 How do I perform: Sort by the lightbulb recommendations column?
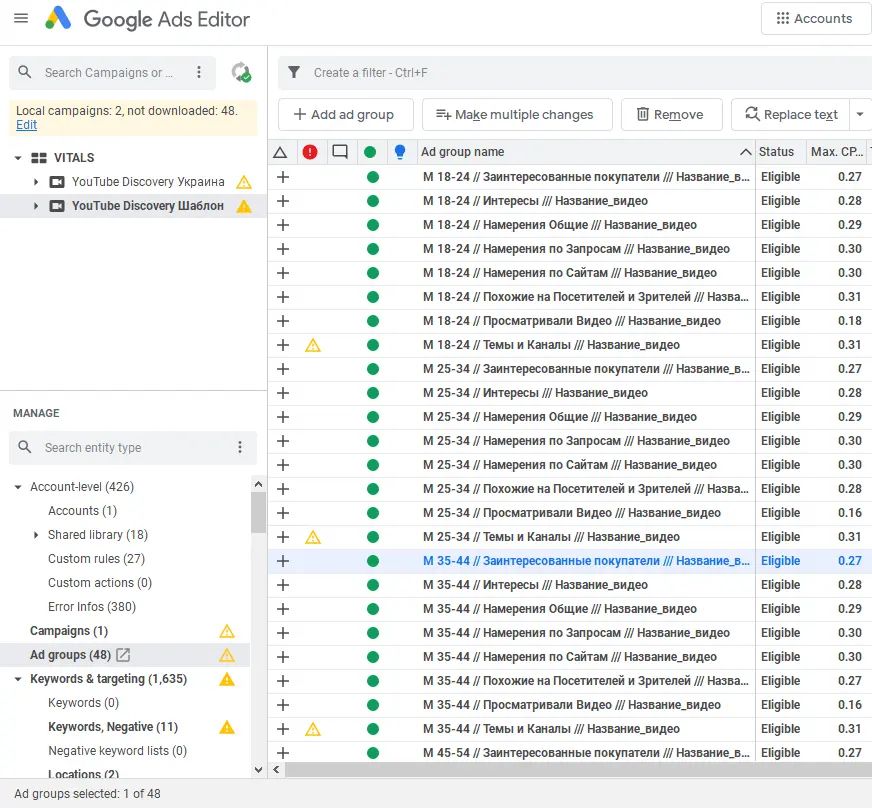399,152
